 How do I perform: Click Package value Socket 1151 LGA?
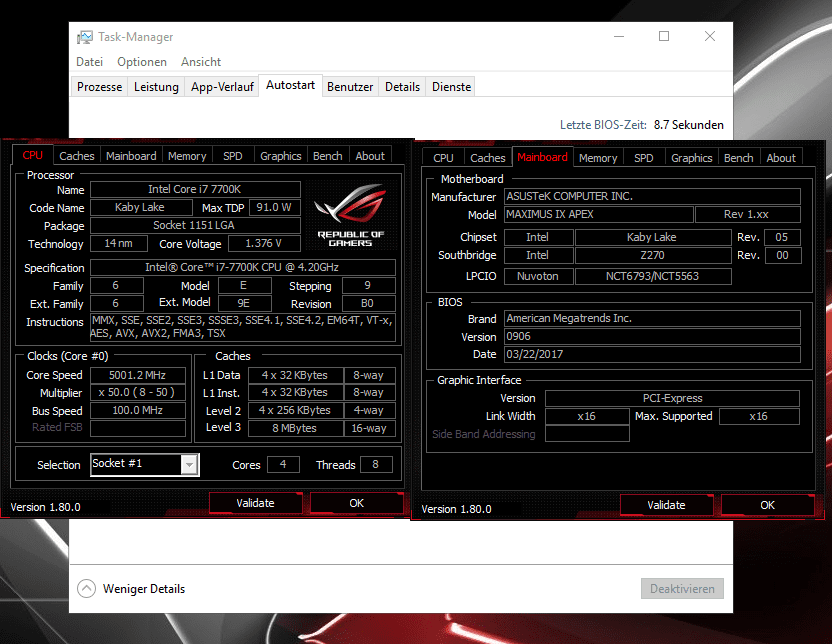coord(195,225)
